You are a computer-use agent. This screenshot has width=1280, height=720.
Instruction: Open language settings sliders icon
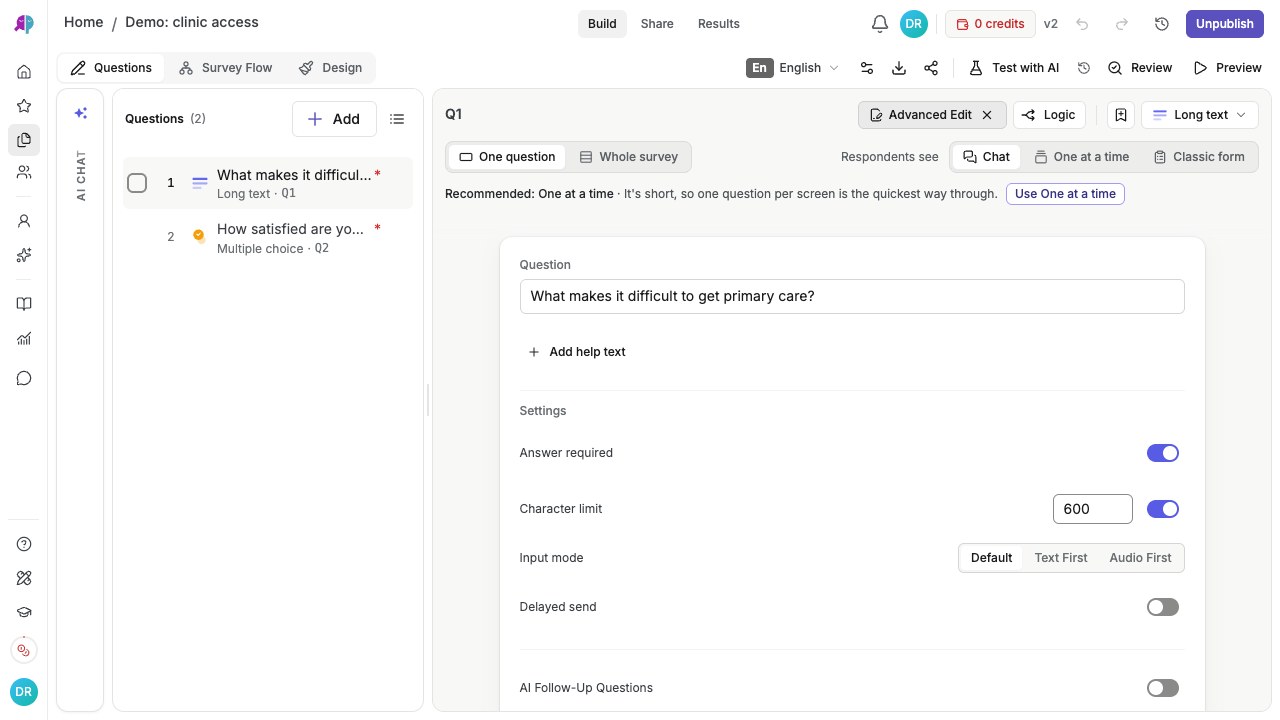point(867,68)
